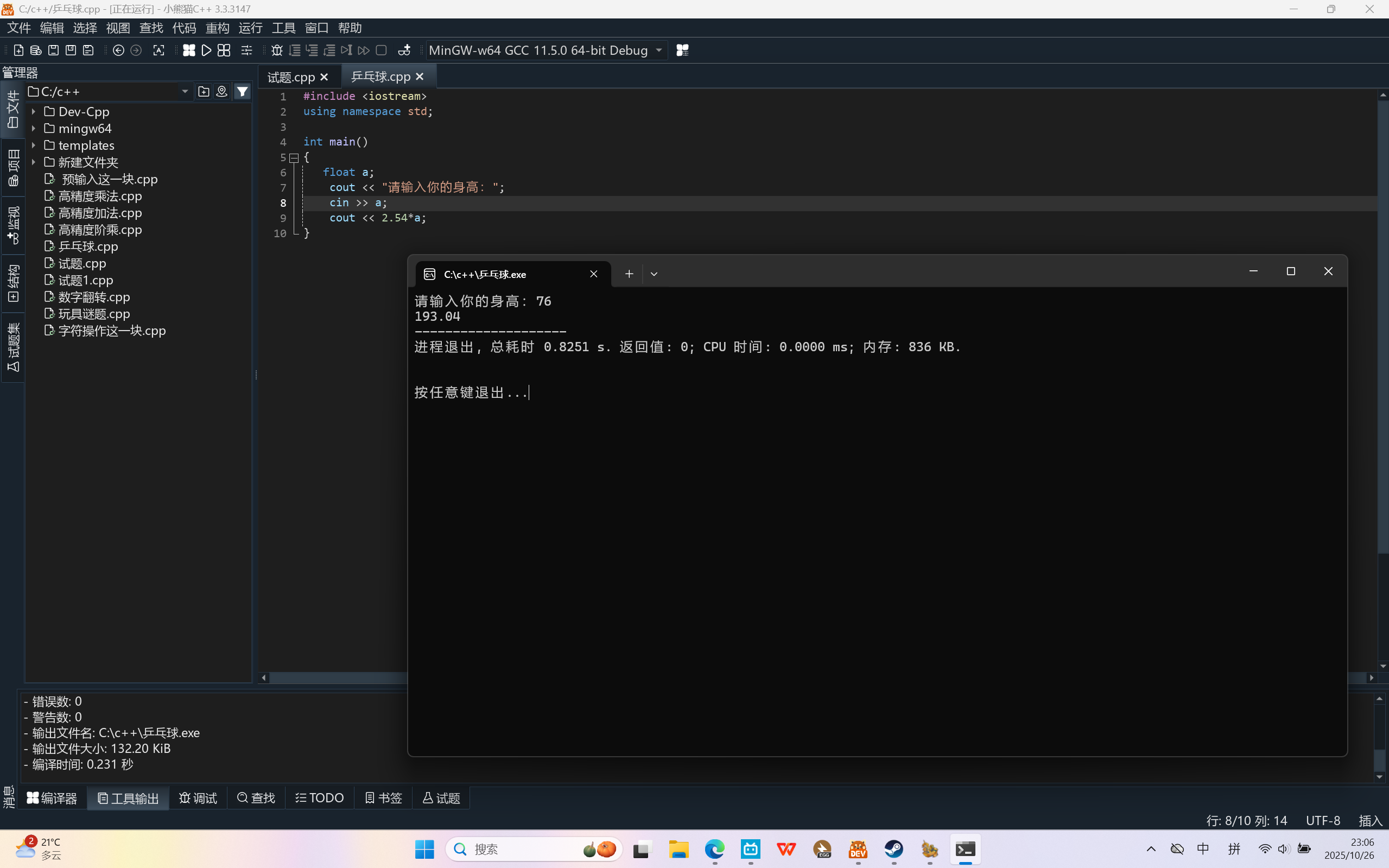Open the MinGW-w64 GCC compiler set dropdown
Viewport: 1389px width, 868px height.
click(x=659, y=50)
